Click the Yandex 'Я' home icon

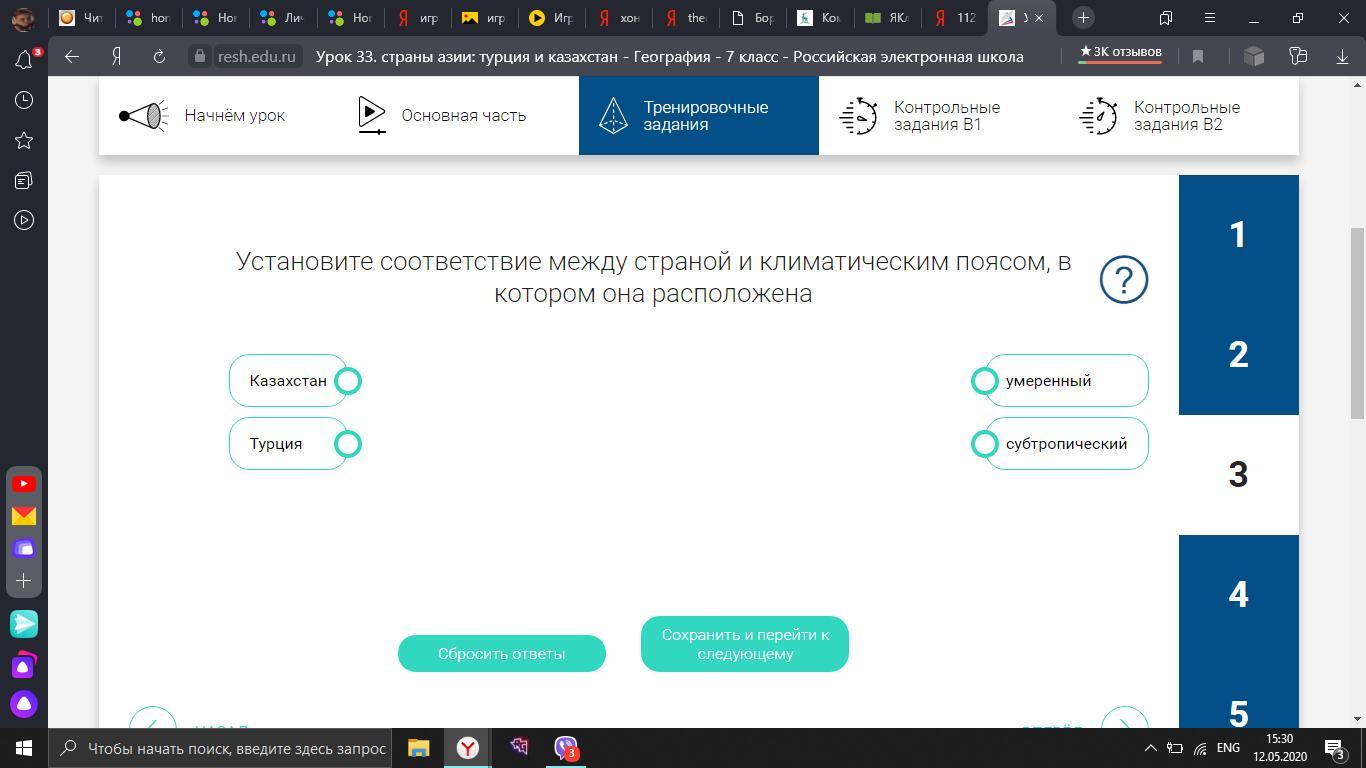(x=116, y=56)
